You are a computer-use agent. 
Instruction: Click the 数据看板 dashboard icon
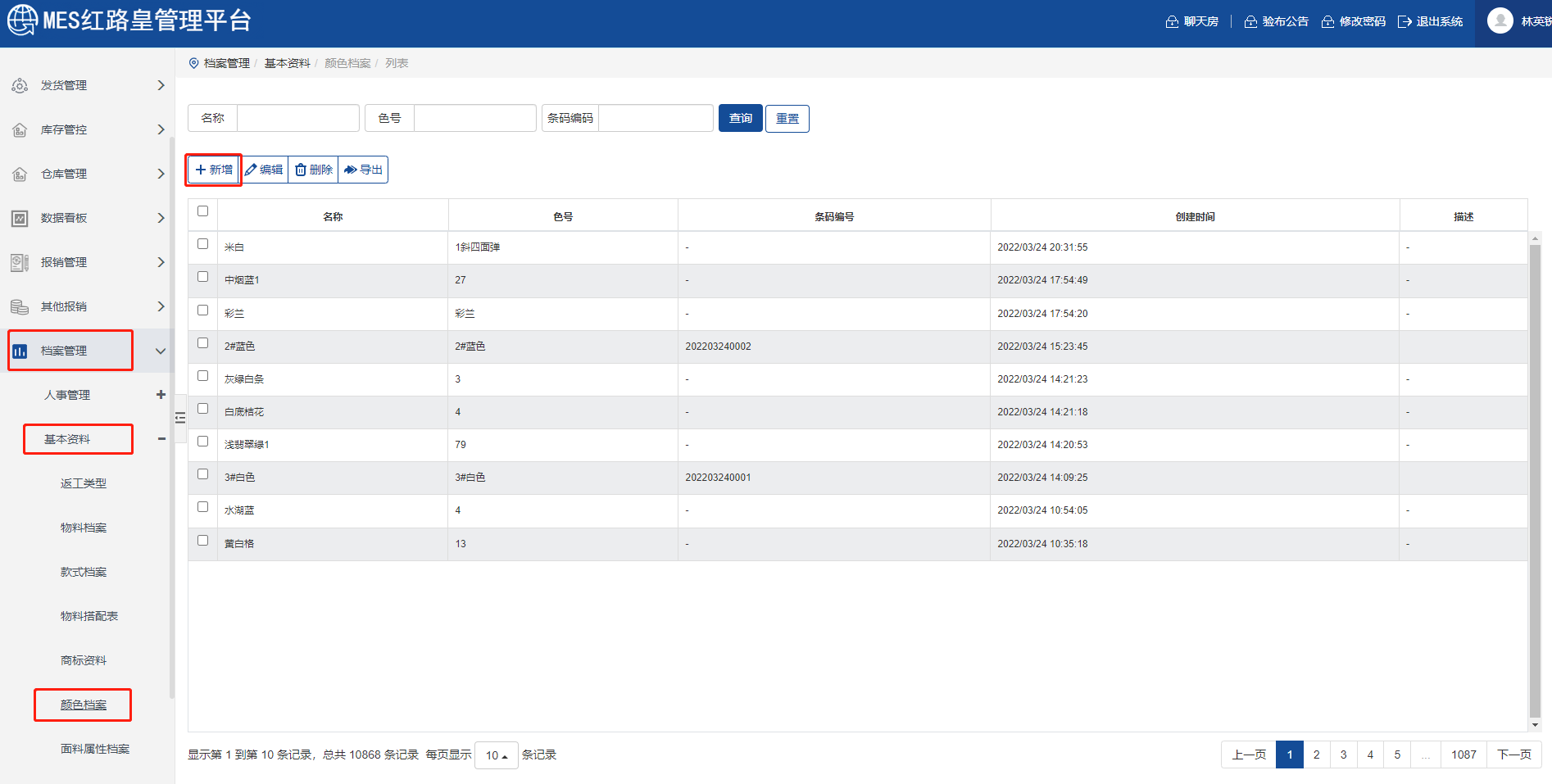point(20,218)
